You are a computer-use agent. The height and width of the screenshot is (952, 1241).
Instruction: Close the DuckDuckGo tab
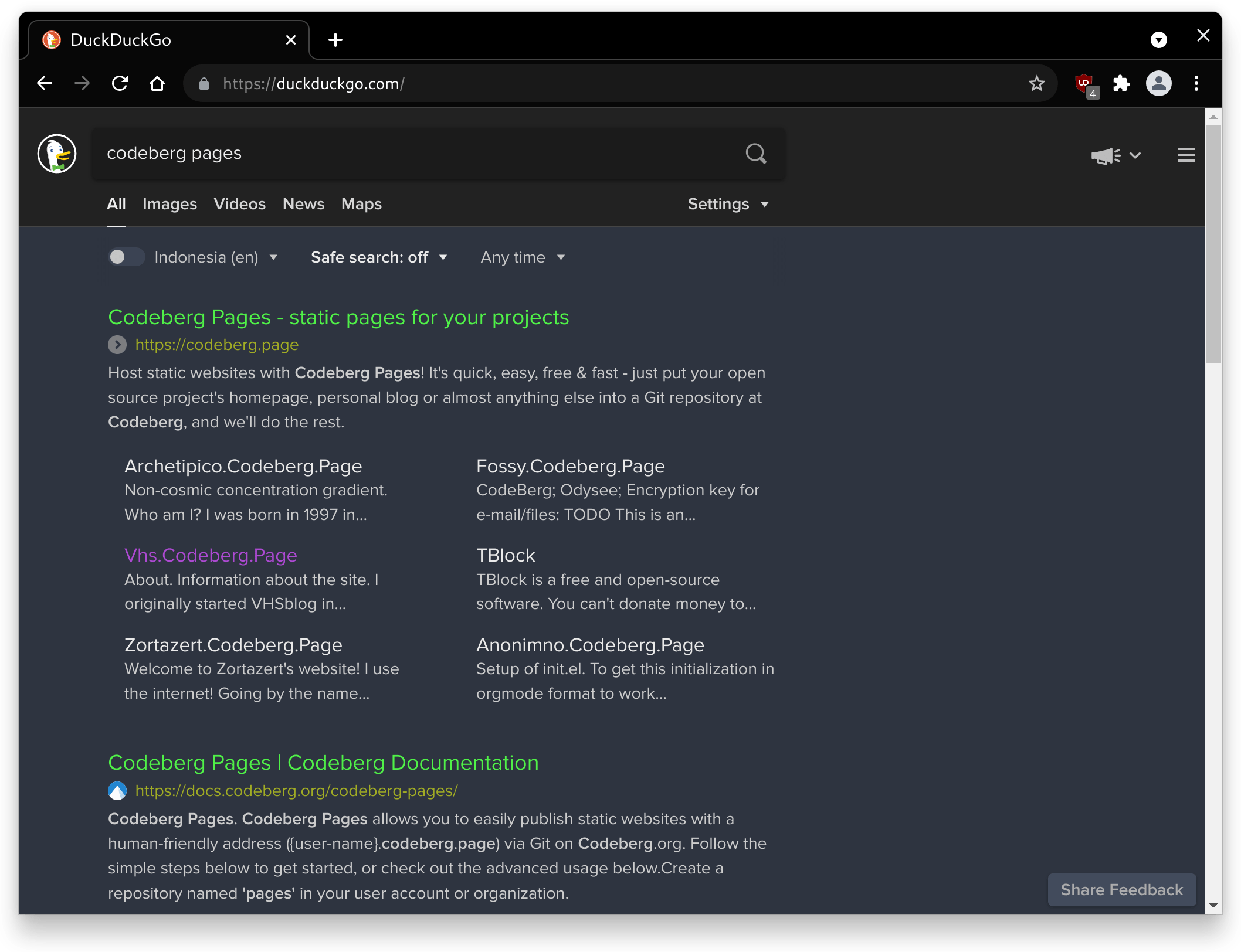tap(290, 40)
